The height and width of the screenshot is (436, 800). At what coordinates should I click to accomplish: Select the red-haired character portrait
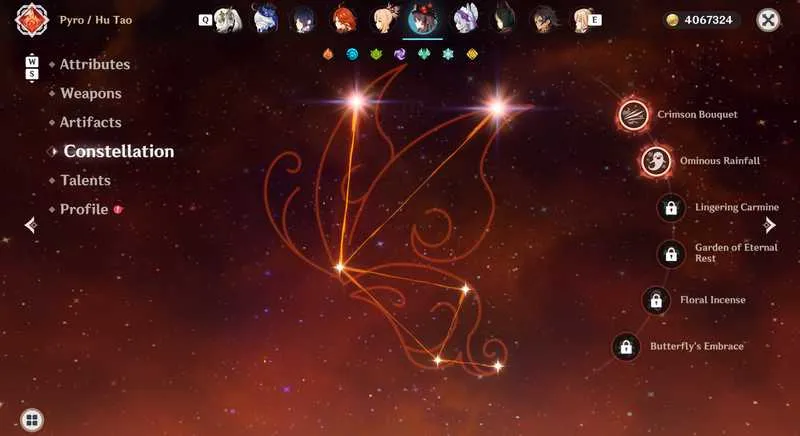343,19
